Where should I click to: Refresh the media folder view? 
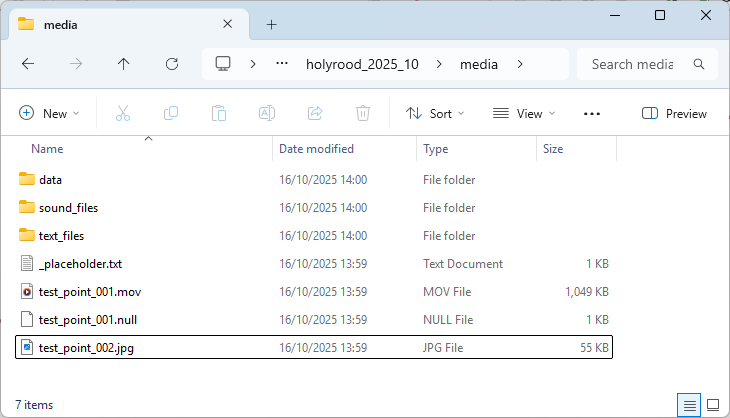click(x=172, y=64)
